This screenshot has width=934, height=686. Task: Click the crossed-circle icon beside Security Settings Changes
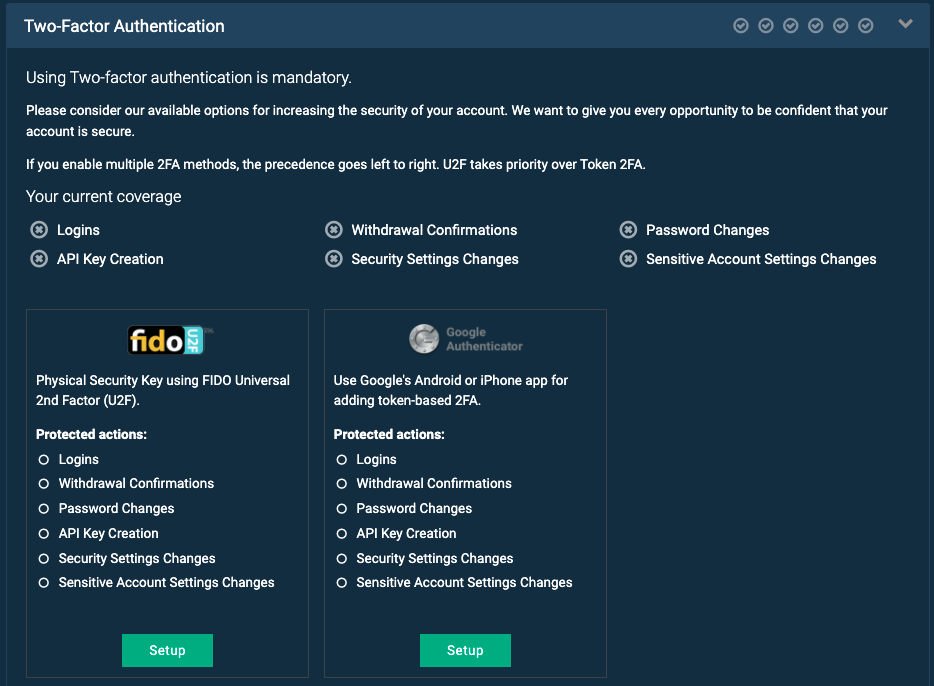pyautogui.click(x=334, y=259)
